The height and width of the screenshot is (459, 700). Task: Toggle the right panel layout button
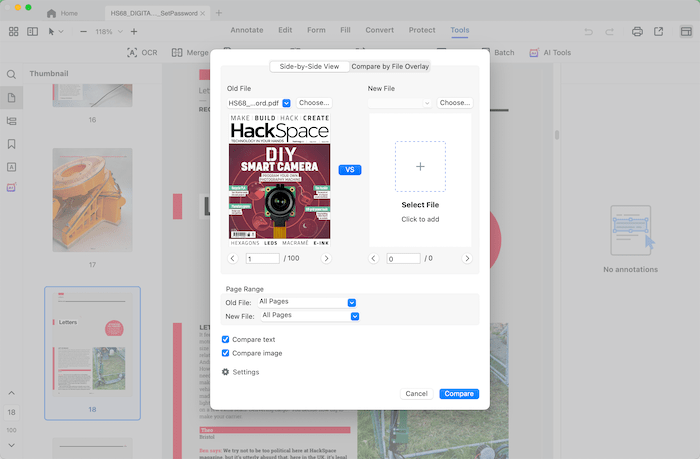(686, 31)
